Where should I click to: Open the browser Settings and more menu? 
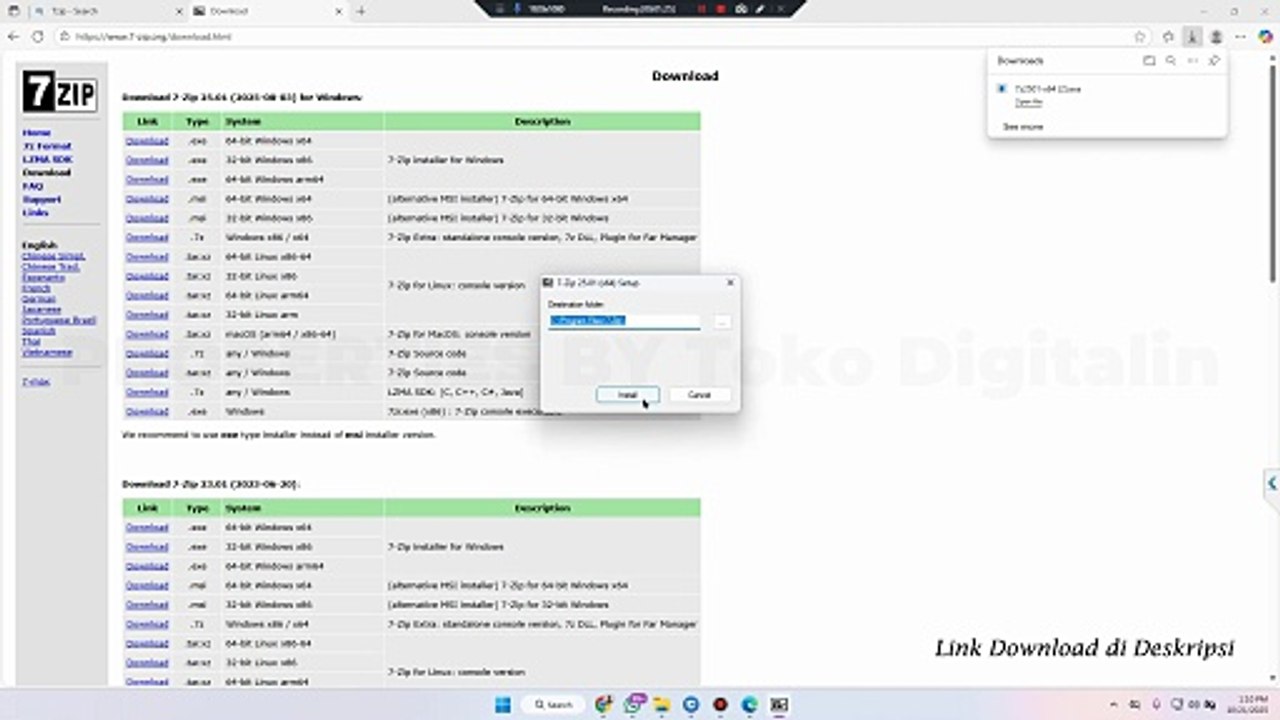coord(1241,36)
